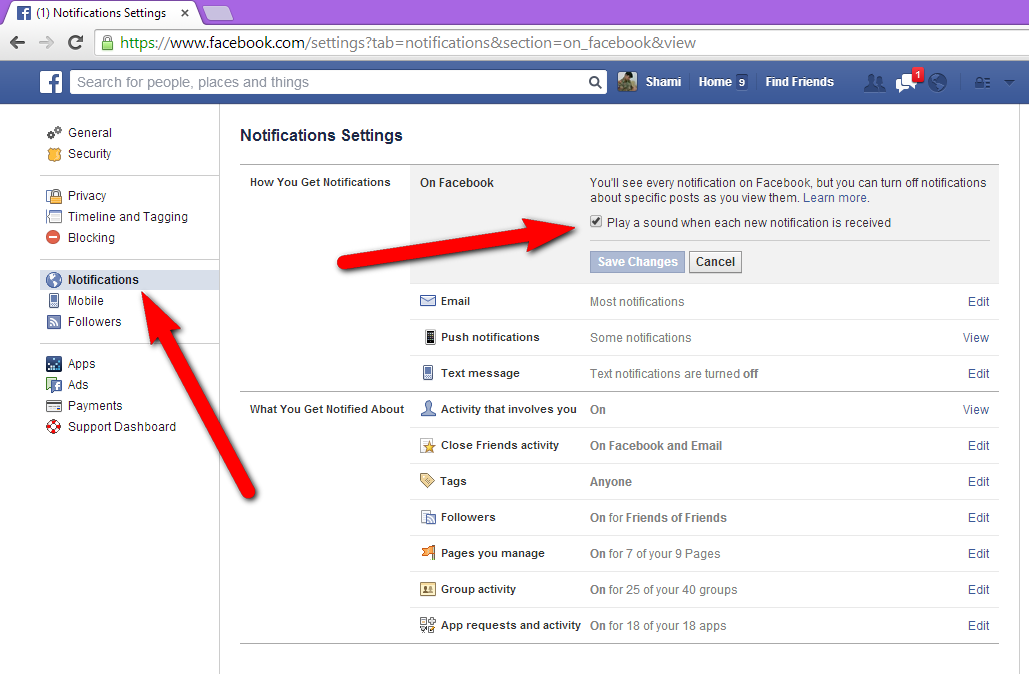Image resolution: width=1029 pixels, height=674 pixels.
Task: Click the Tags label icon
Action: (x=427, y=481)
